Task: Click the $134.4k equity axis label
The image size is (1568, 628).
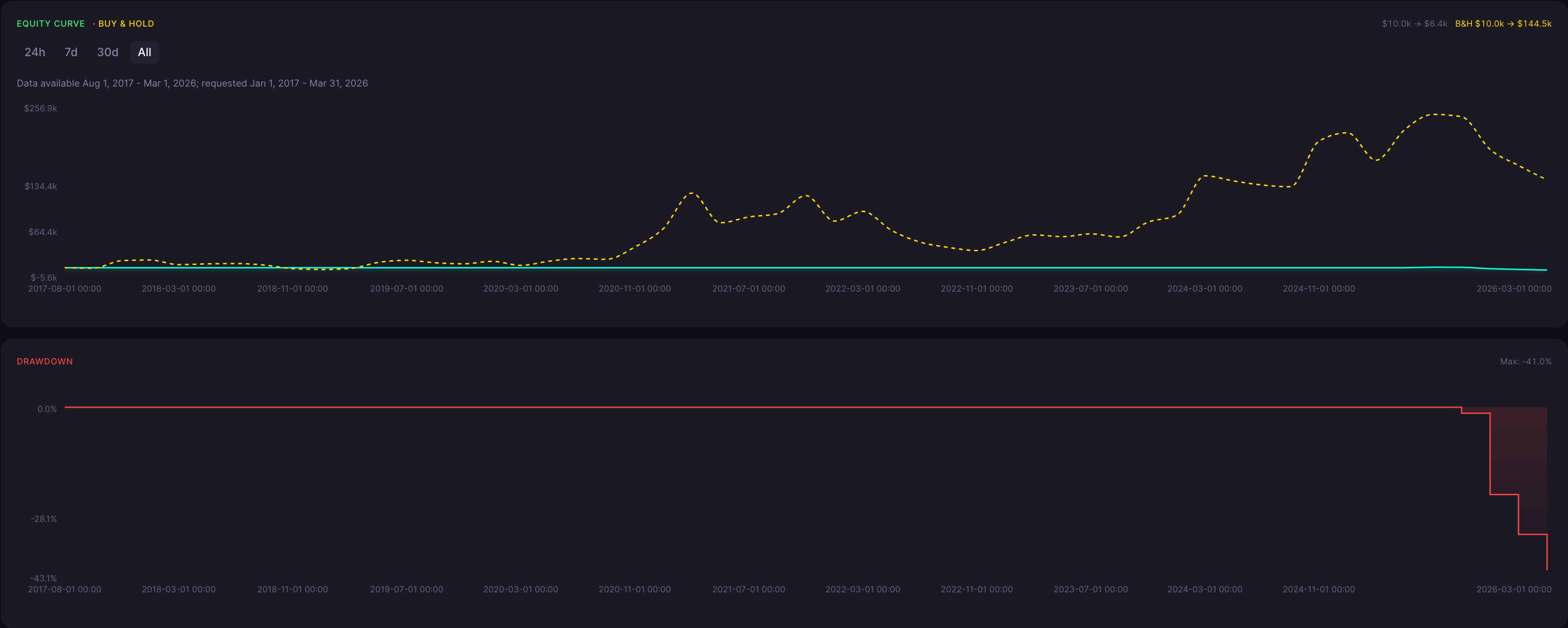Action: (41, 186)
